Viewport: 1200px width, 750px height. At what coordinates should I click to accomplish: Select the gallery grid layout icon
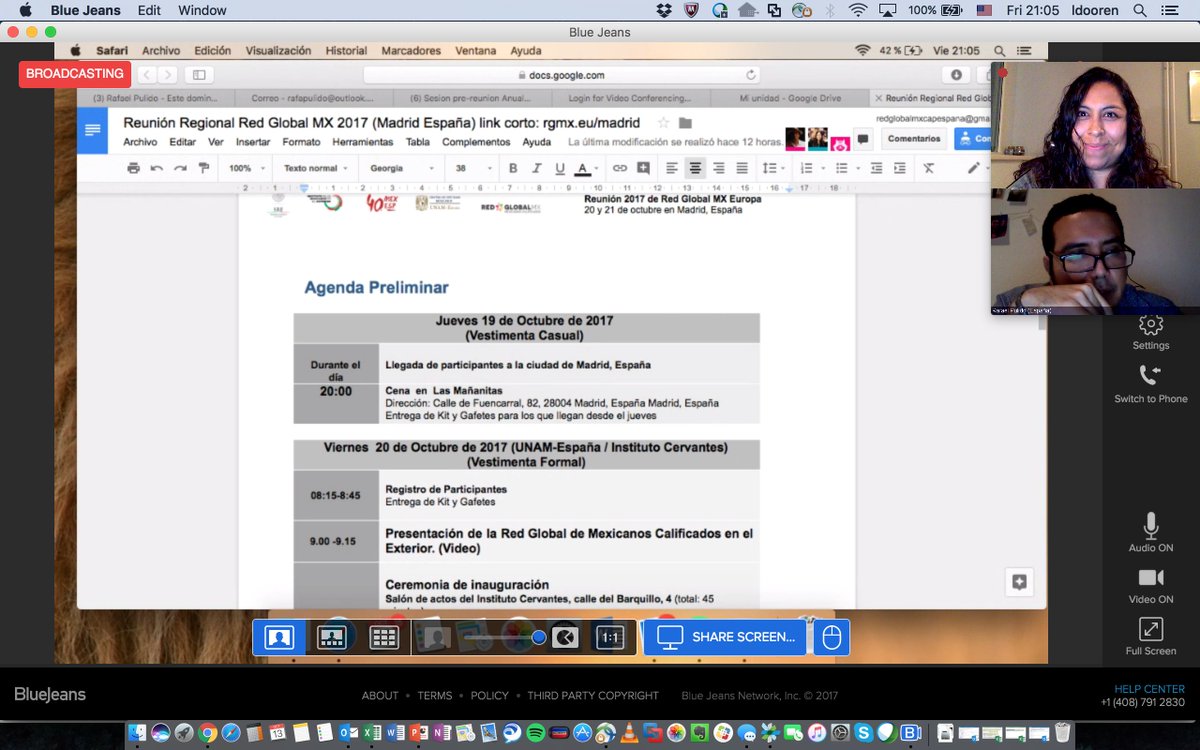[x=384, y=637]
